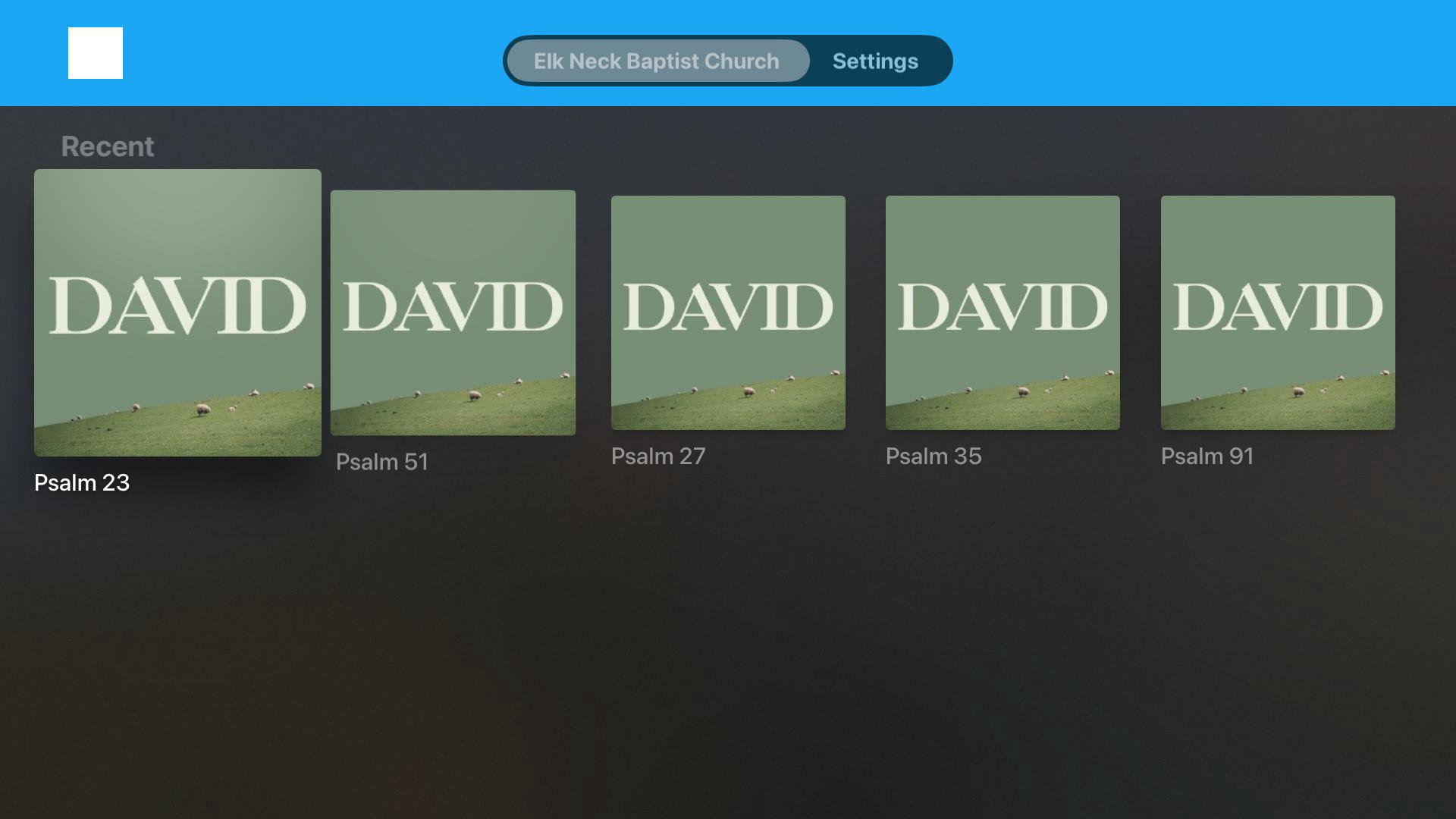
Task: Open the Psalm 91 label
Action: [x=1207, y=456]
